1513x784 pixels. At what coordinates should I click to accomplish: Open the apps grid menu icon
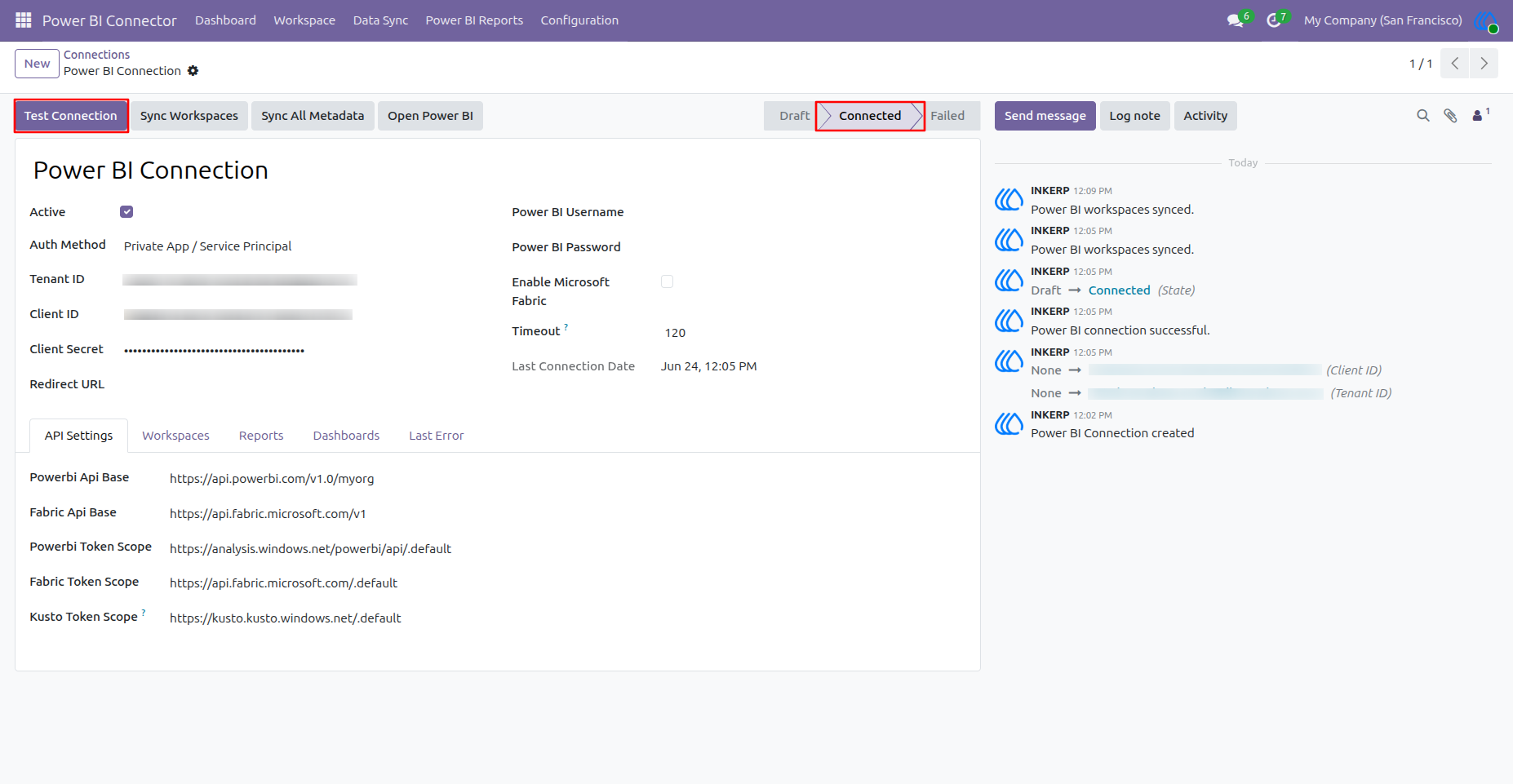click(x=24, y=20)
